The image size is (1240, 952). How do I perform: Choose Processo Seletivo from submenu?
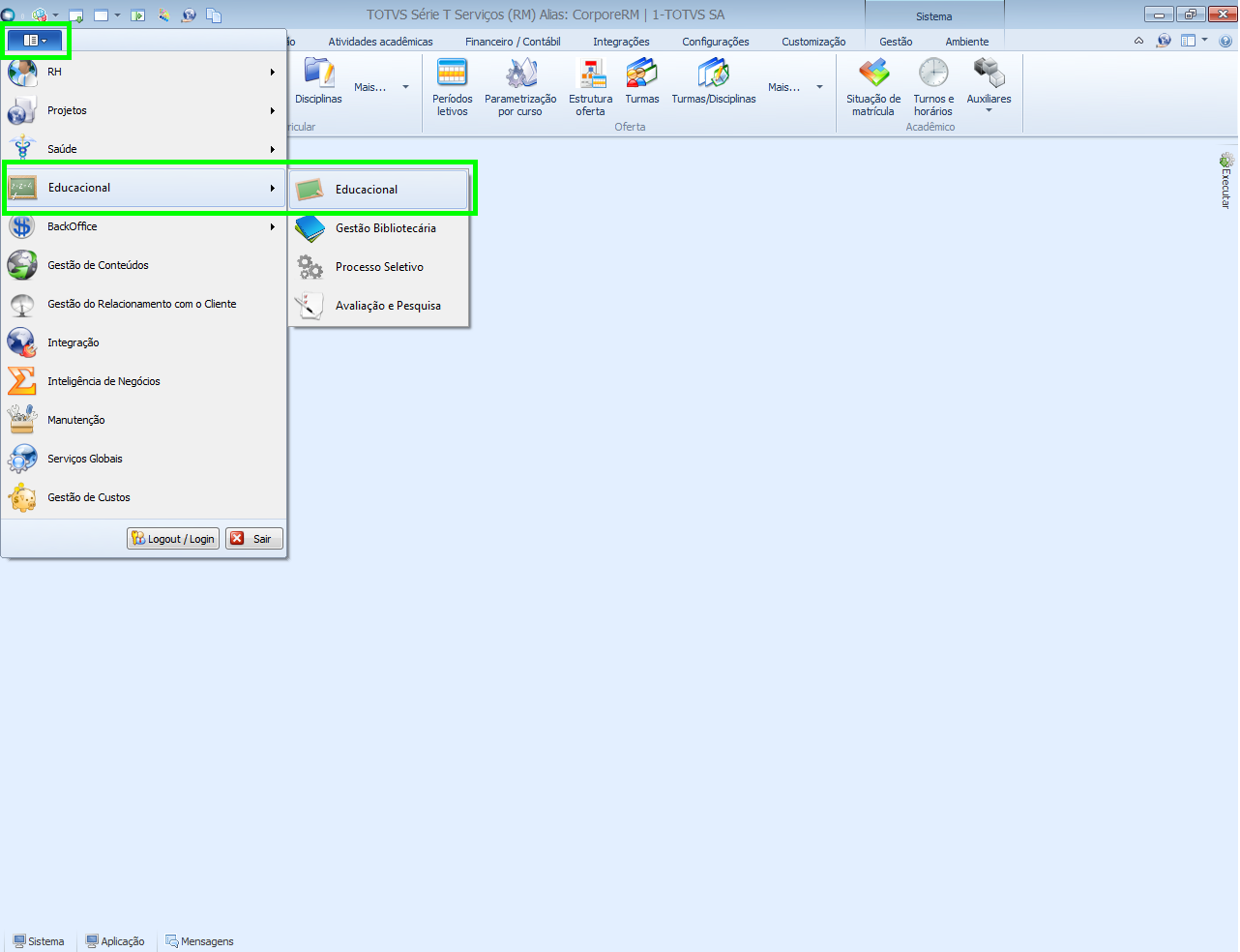pos(379,267)
